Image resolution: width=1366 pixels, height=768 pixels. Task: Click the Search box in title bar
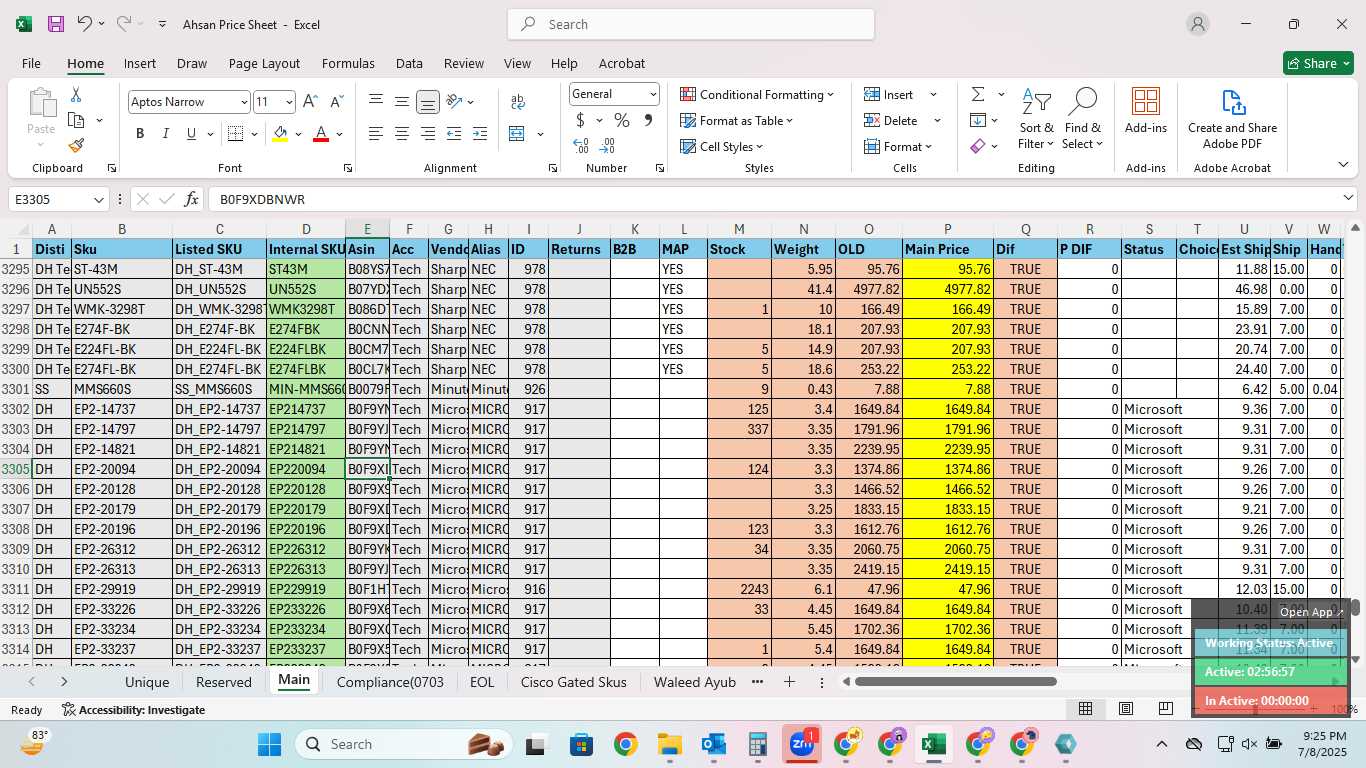691,24
